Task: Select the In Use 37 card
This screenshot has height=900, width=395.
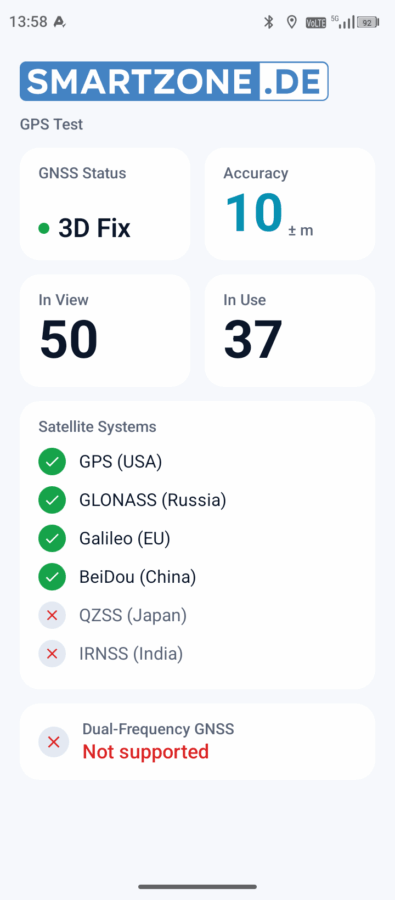Action: tap(290, 331)
